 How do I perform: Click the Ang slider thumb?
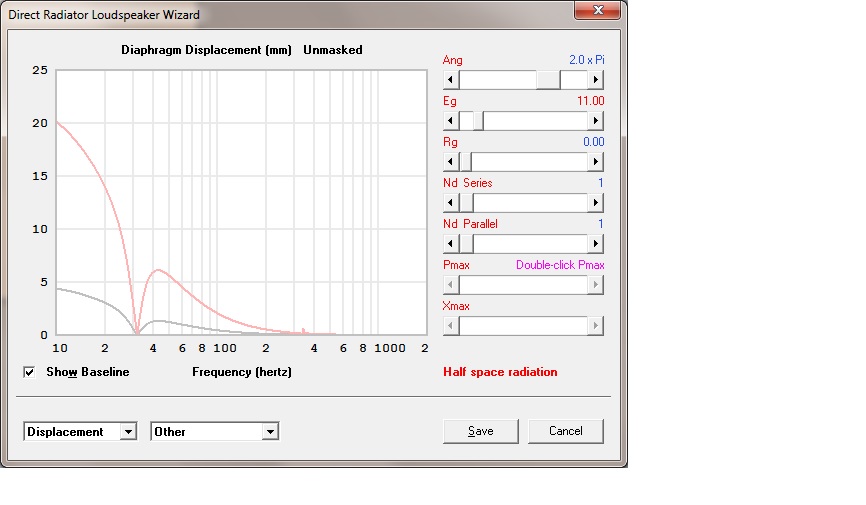click(x=548, y=80)
